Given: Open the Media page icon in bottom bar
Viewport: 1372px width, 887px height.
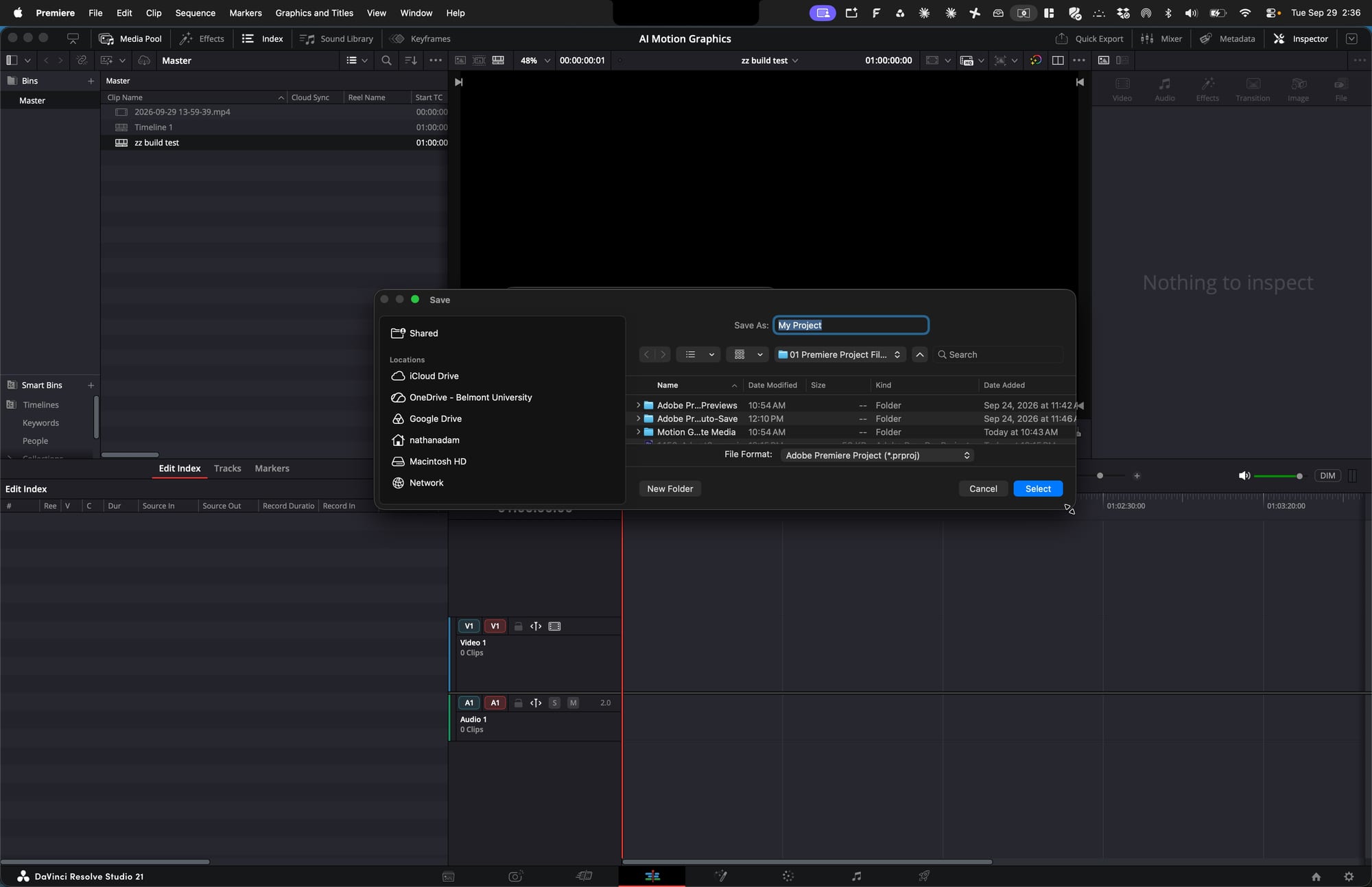Looking at the screenshot, I should click(x=448, y=876).
